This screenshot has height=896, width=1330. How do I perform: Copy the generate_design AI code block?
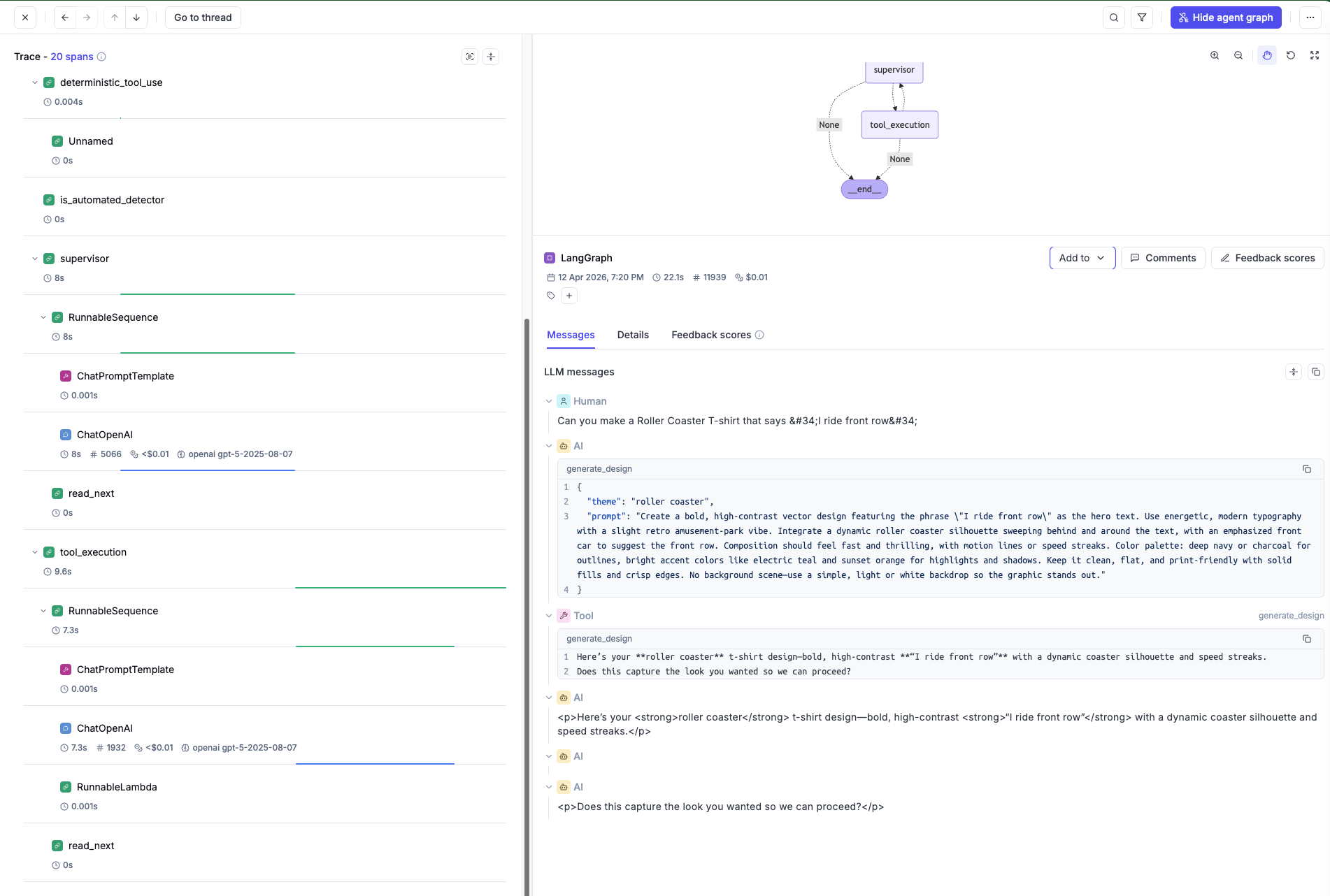click(1306, 469)
